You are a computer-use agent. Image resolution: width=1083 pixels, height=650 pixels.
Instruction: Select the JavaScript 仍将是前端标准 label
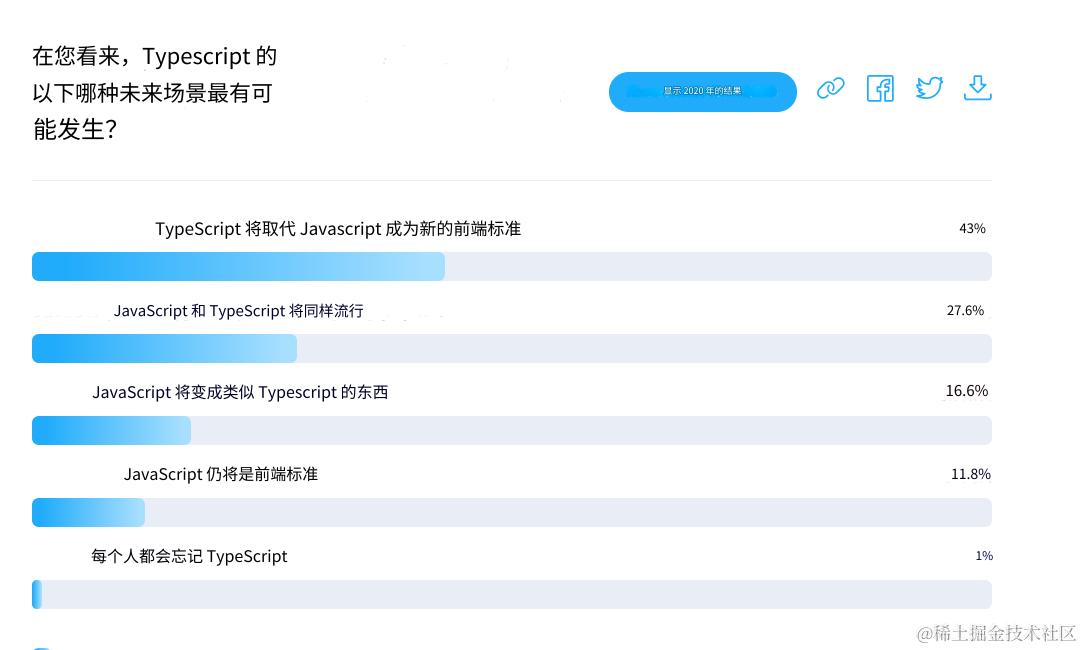220,474
